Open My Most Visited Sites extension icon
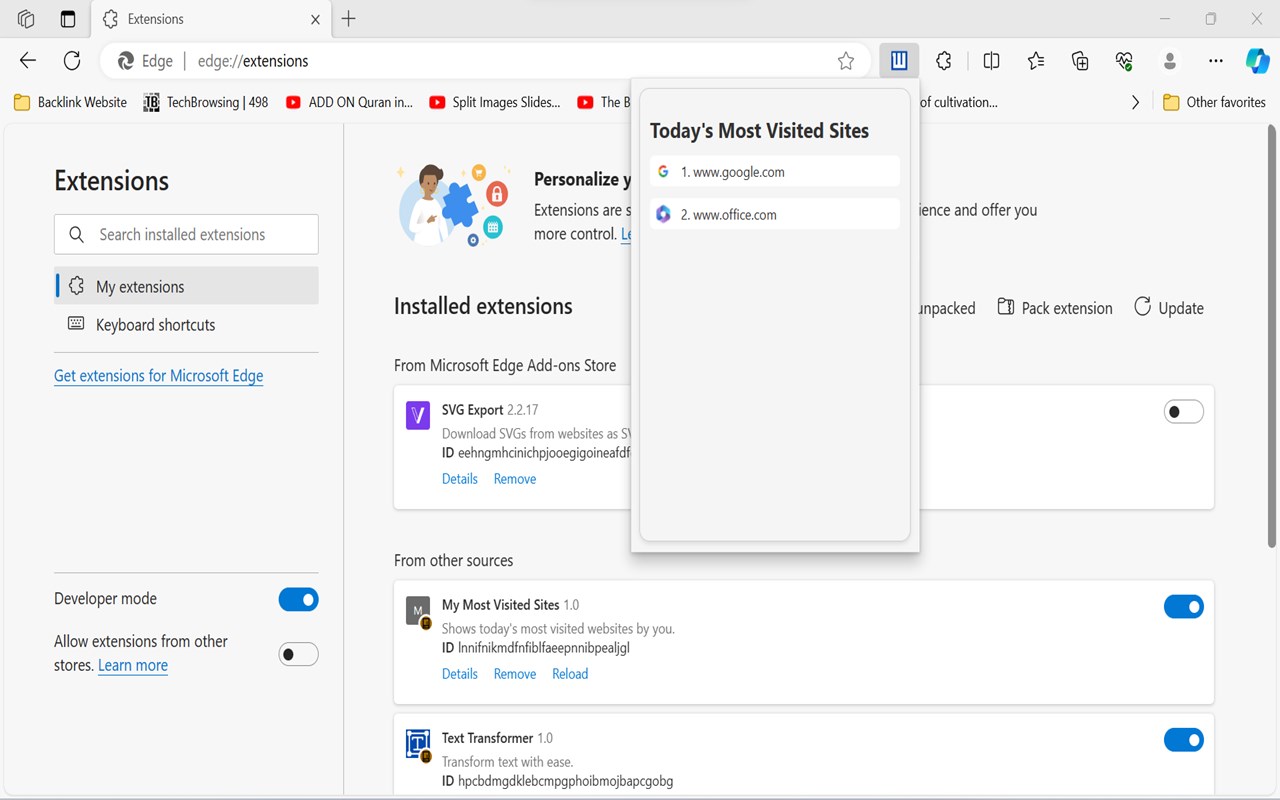Screen dimensions: 1280x800 pos(899,61)
